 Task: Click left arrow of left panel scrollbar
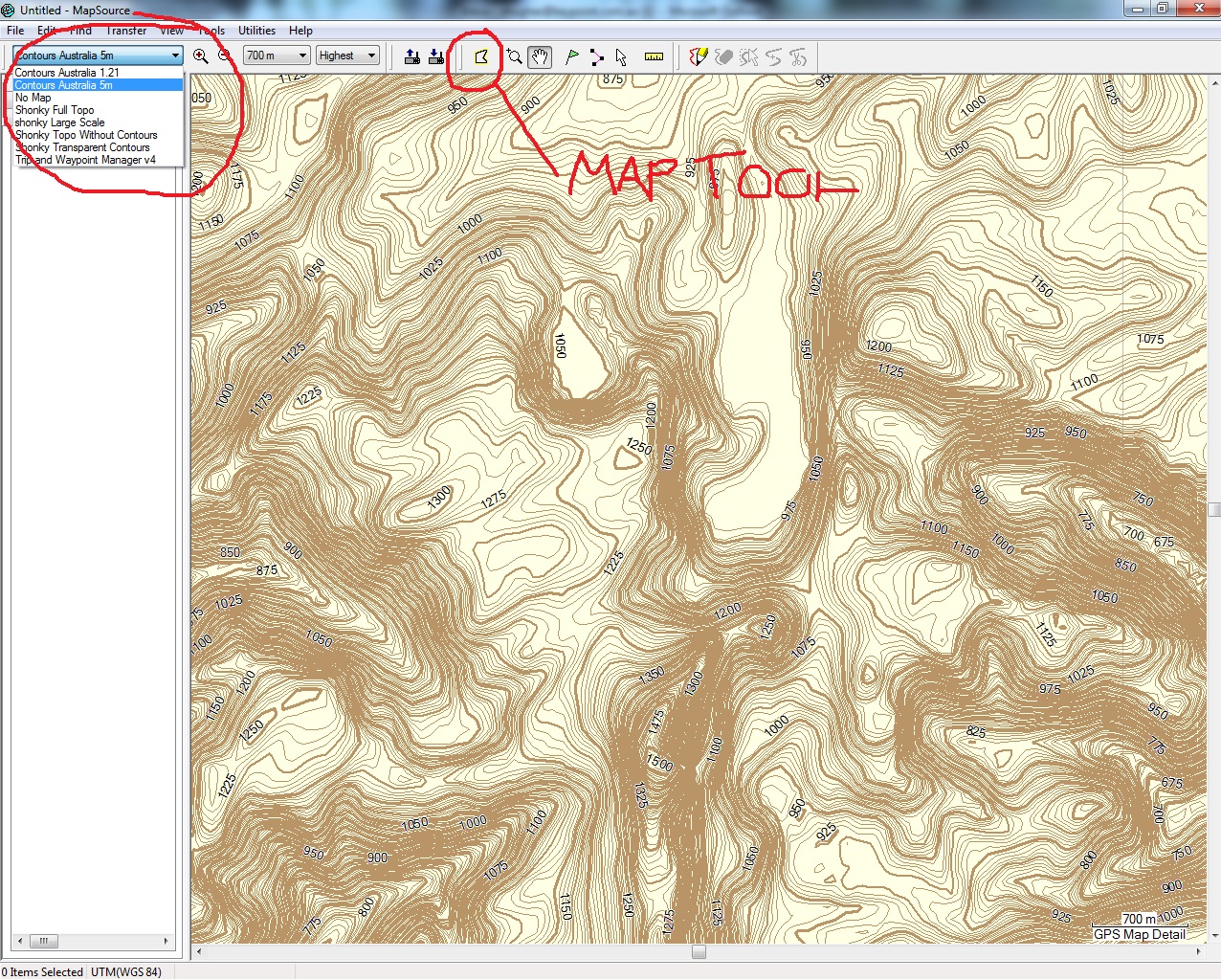point(19,941)
